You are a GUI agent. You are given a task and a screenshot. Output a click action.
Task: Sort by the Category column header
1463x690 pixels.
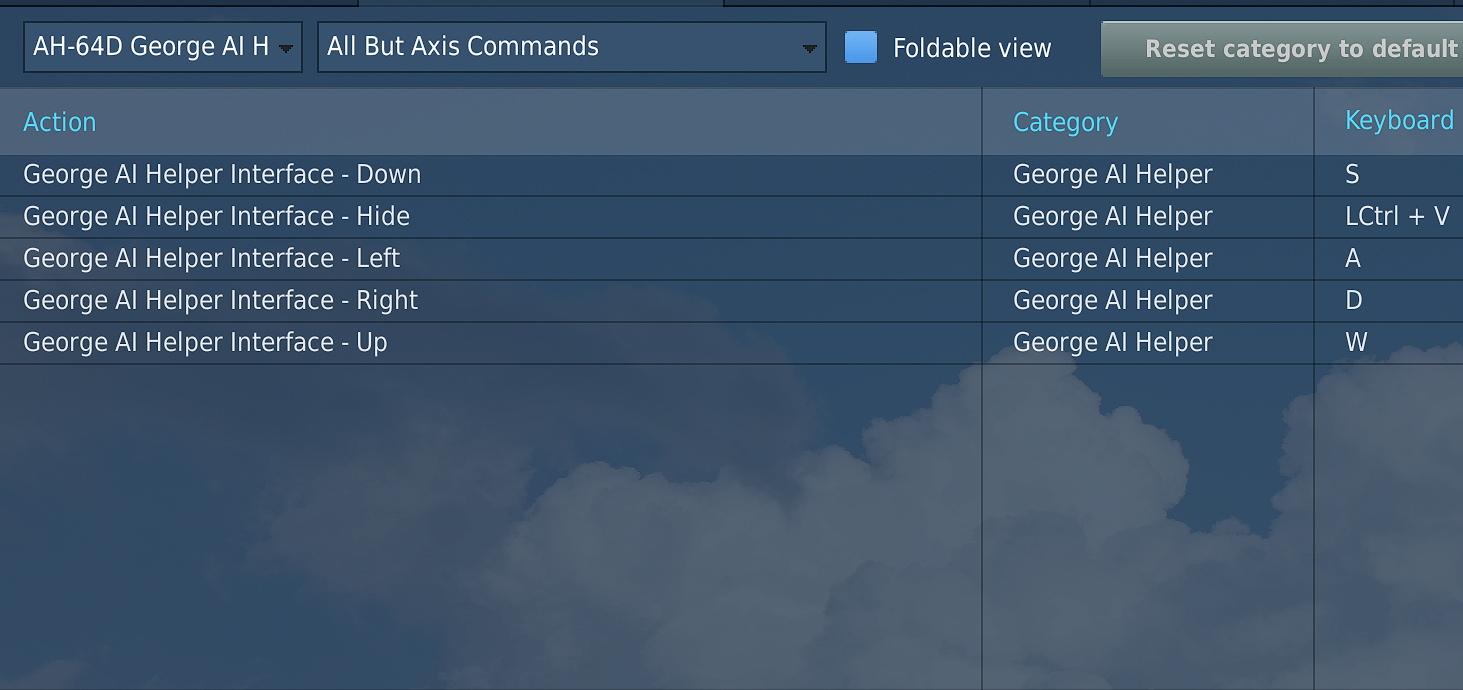point(1065,122)
